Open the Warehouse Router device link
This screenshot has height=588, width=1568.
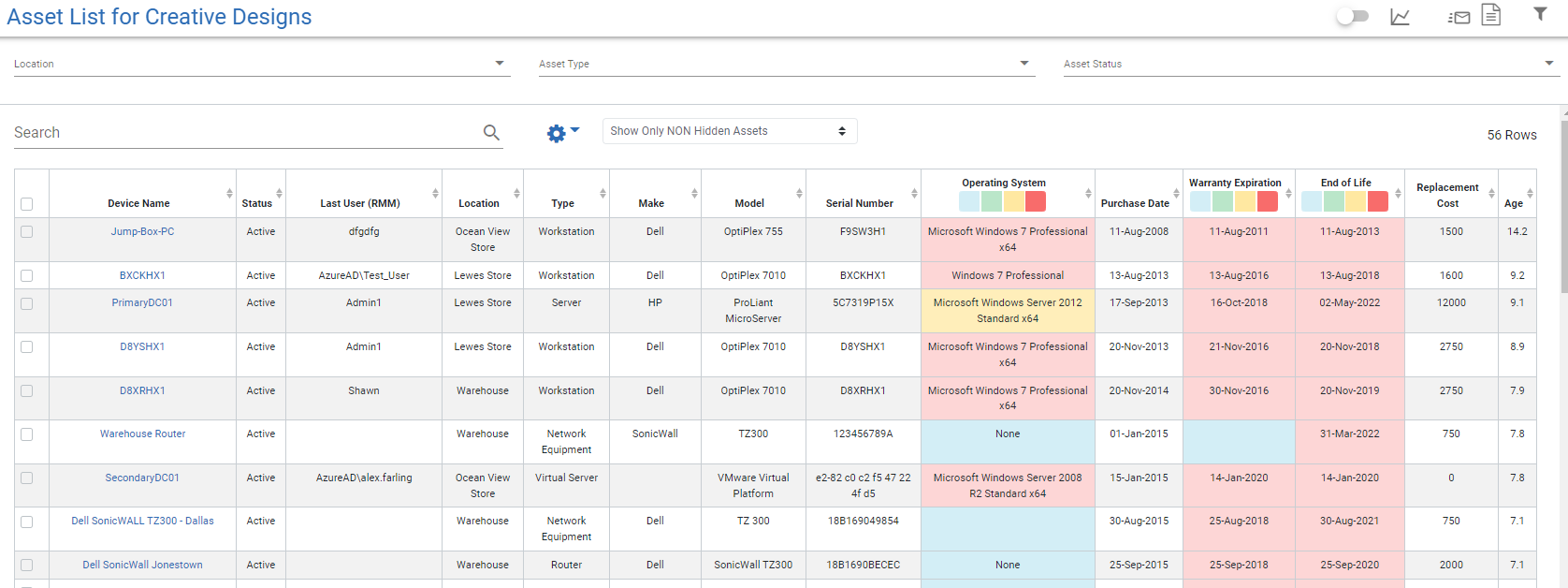pos(142,434)
